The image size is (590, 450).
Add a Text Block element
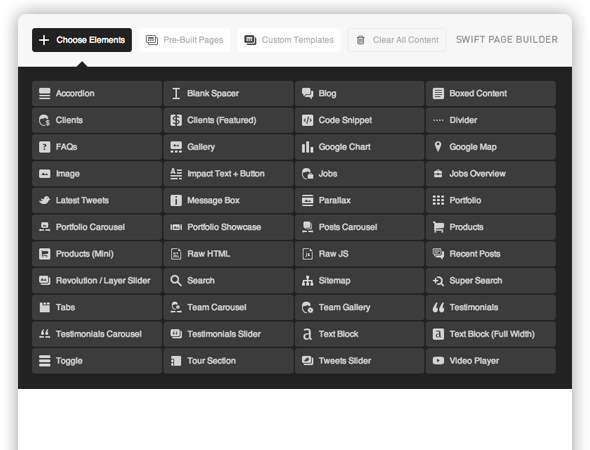click(359, 334)
